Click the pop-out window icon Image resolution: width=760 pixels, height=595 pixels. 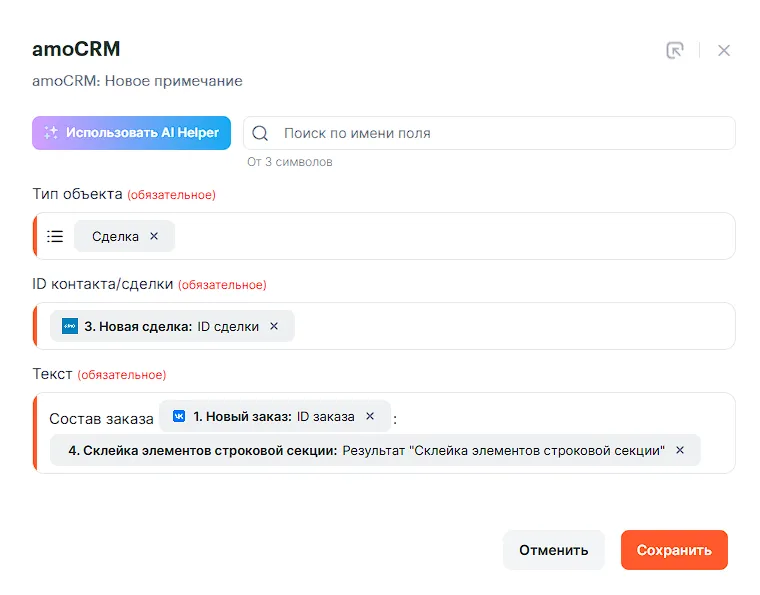coord(675,50)
